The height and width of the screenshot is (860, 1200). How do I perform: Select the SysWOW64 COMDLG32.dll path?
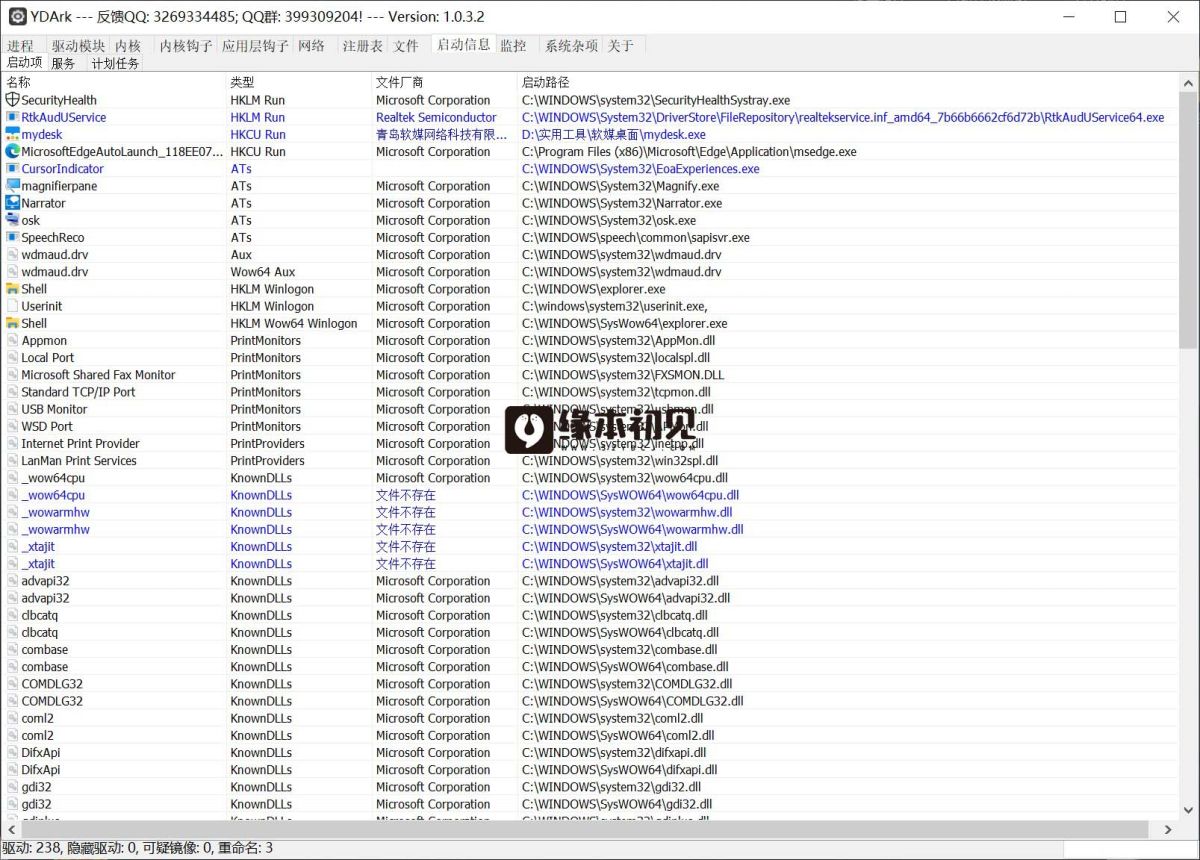coord(633,701)
